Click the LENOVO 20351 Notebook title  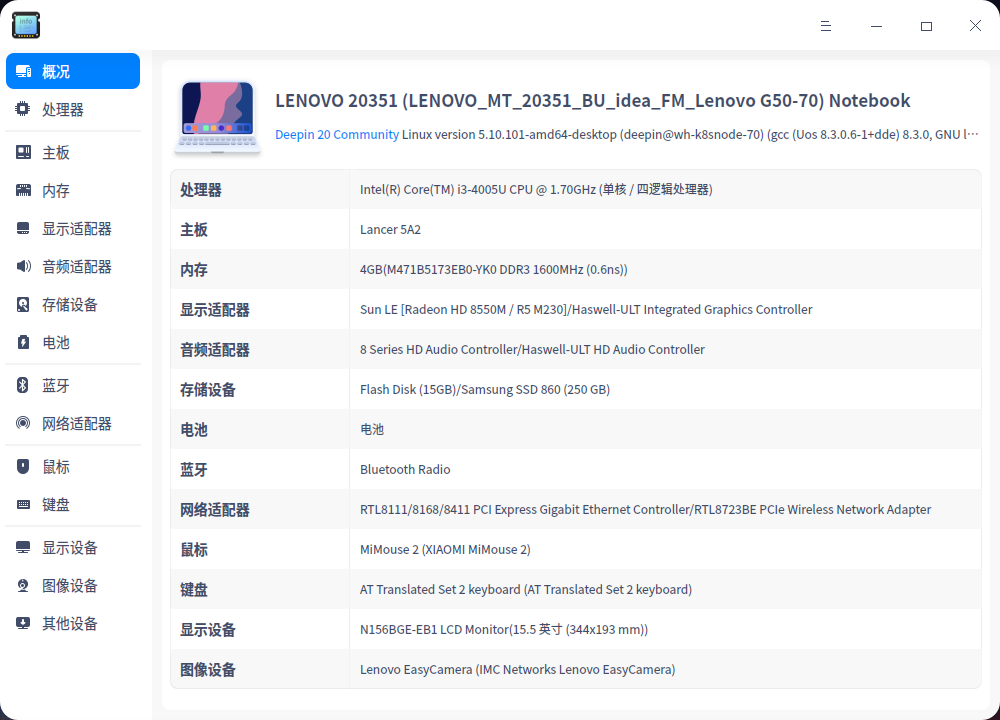coord(592,101)
